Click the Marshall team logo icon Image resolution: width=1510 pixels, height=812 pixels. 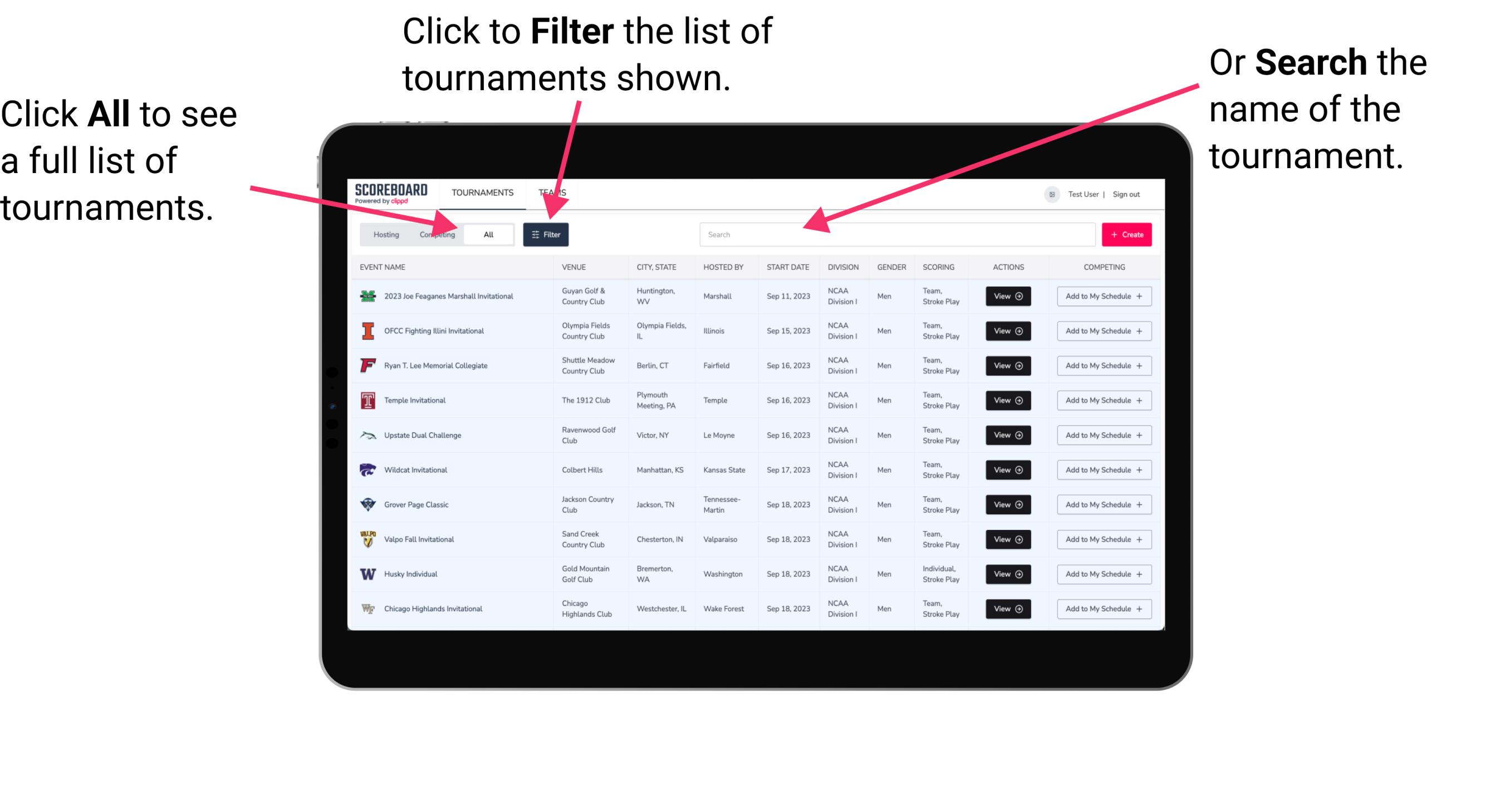pyautogui.click(x=368, y=297)
